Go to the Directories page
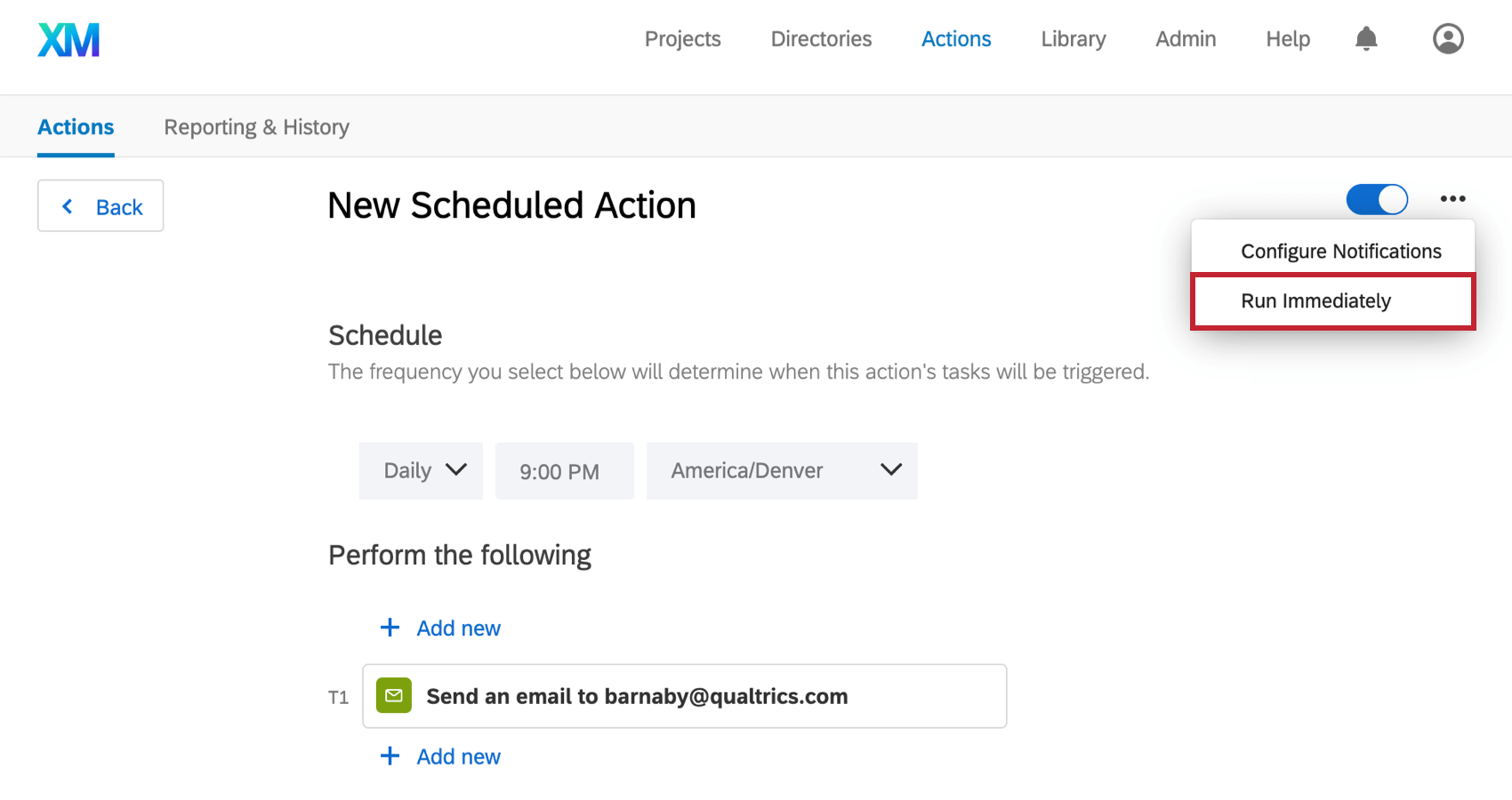The height and width of the screenshot is (800, 1512). pos(821,39)
